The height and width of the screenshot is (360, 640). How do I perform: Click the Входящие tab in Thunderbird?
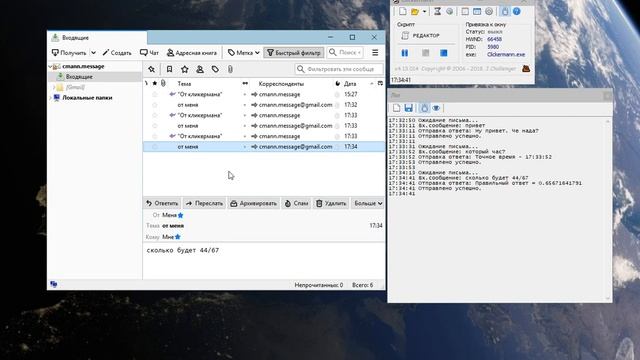(x=97, y=38)
